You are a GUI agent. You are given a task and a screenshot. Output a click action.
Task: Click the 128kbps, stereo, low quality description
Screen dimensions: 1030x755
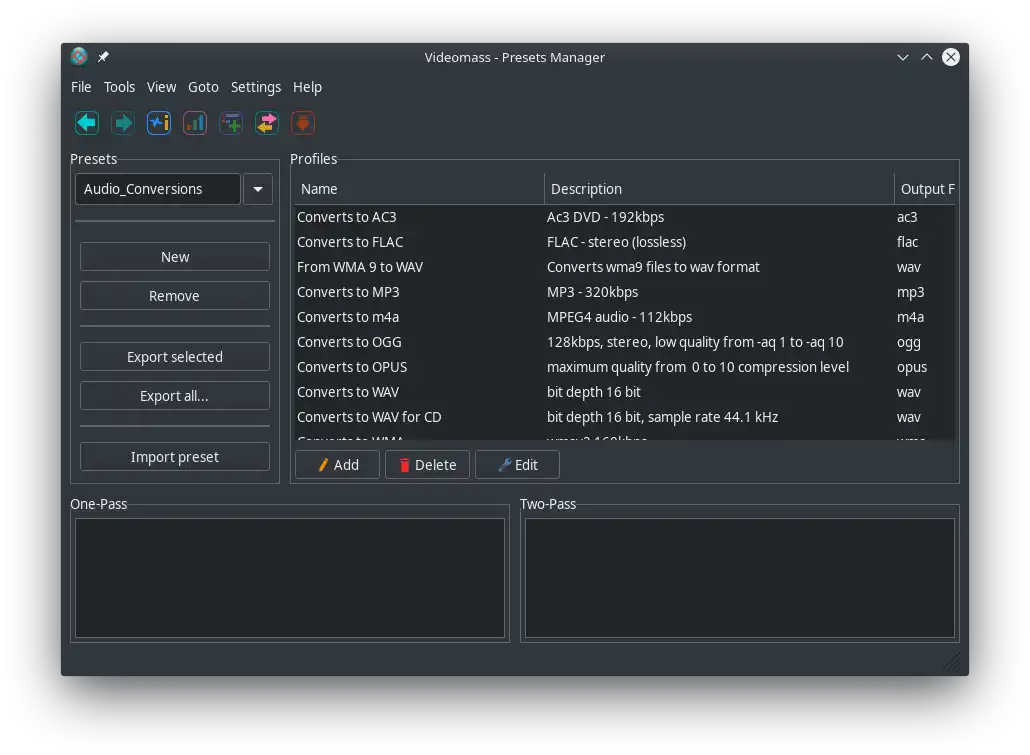pos(695,342)
